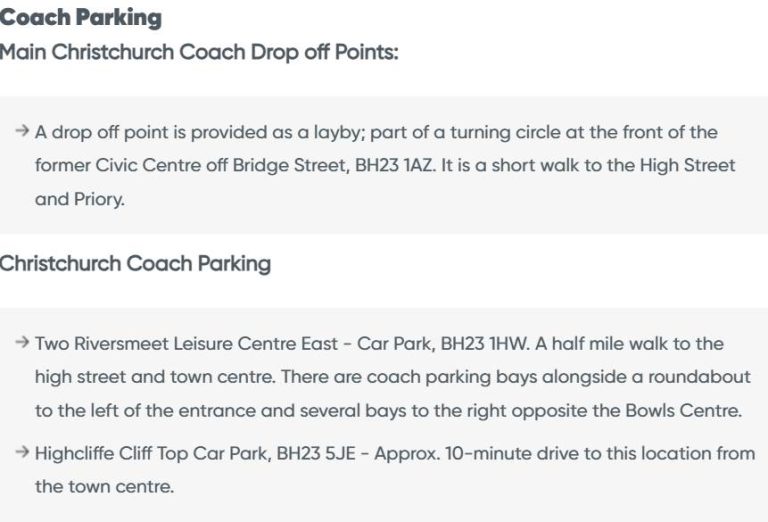Click 'Highcliffe Cliff Top Car Park' text

(153, 453)
